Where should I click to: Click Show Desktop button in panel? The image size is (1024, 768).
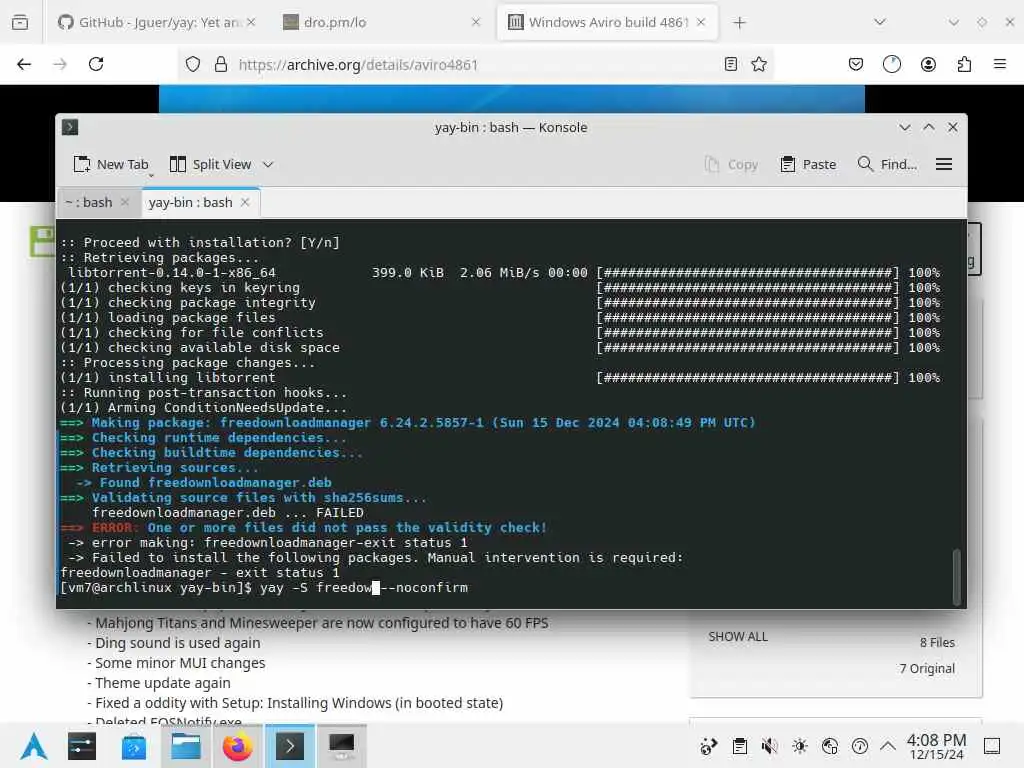coord(992,746)
